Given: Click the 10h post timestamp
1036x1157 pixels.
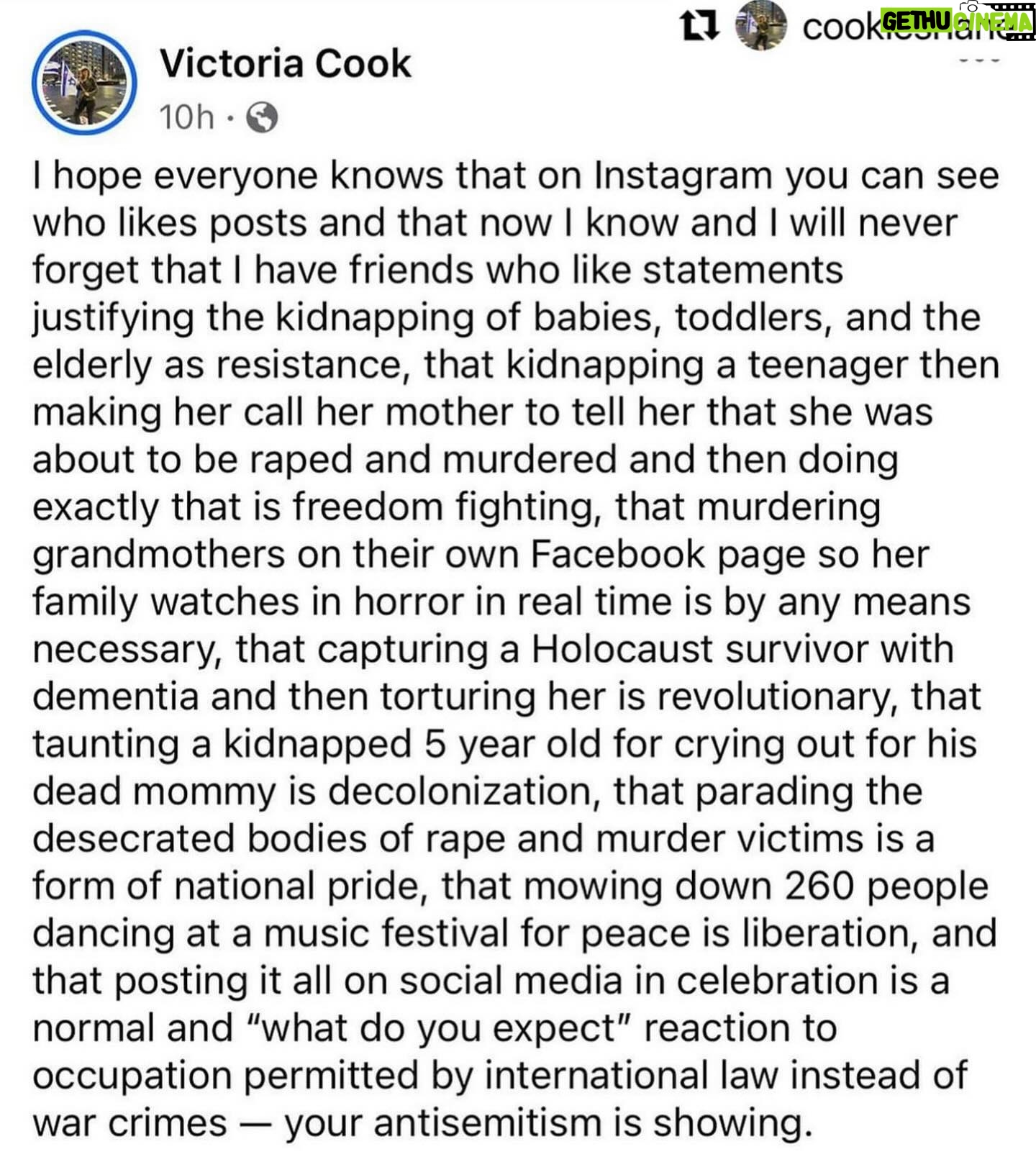Looking at the screenshot, I should (x=187, y=117).
